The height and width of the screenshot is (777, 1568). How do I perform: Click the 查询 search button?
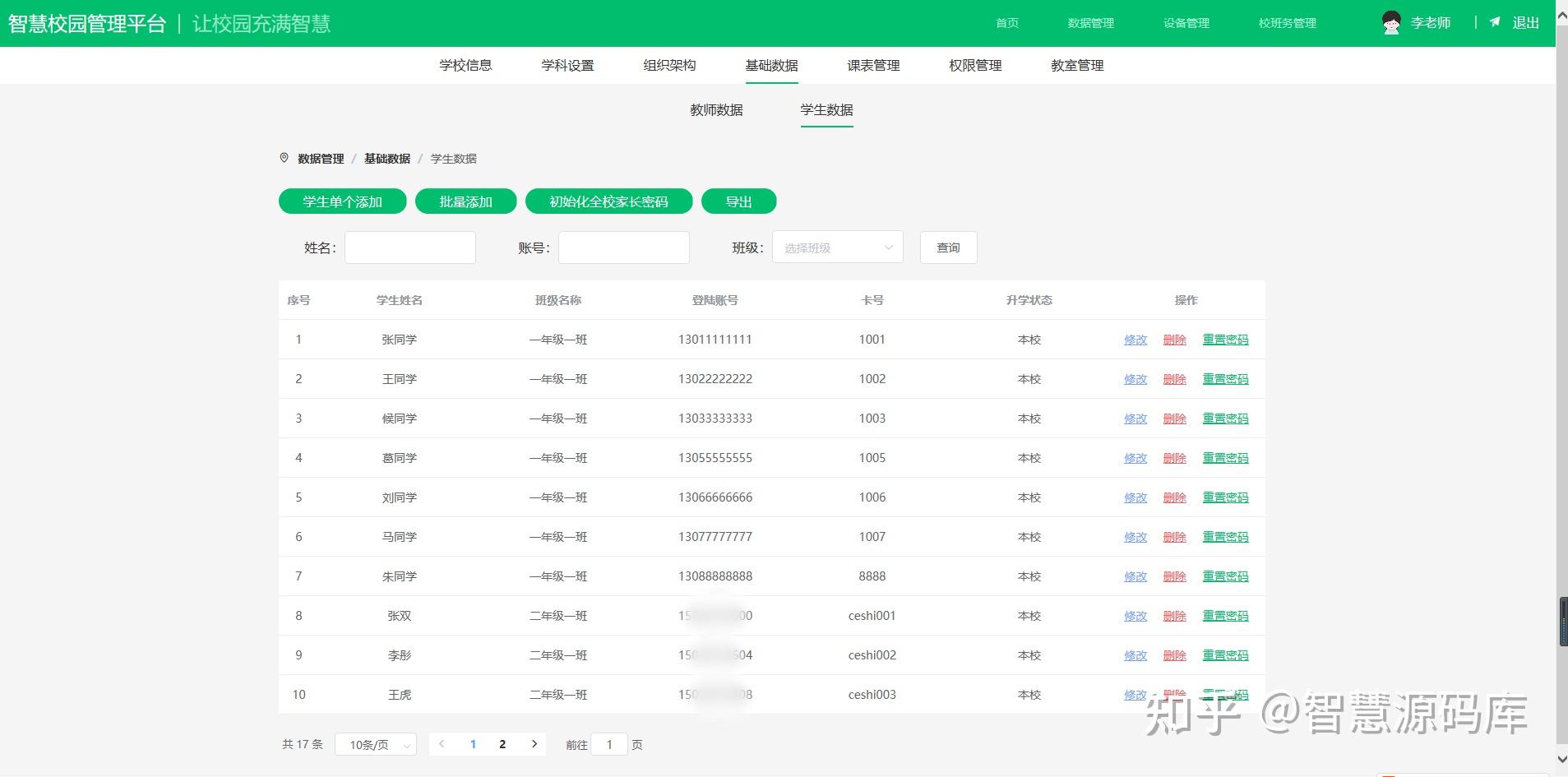click(x=948, y=247)
